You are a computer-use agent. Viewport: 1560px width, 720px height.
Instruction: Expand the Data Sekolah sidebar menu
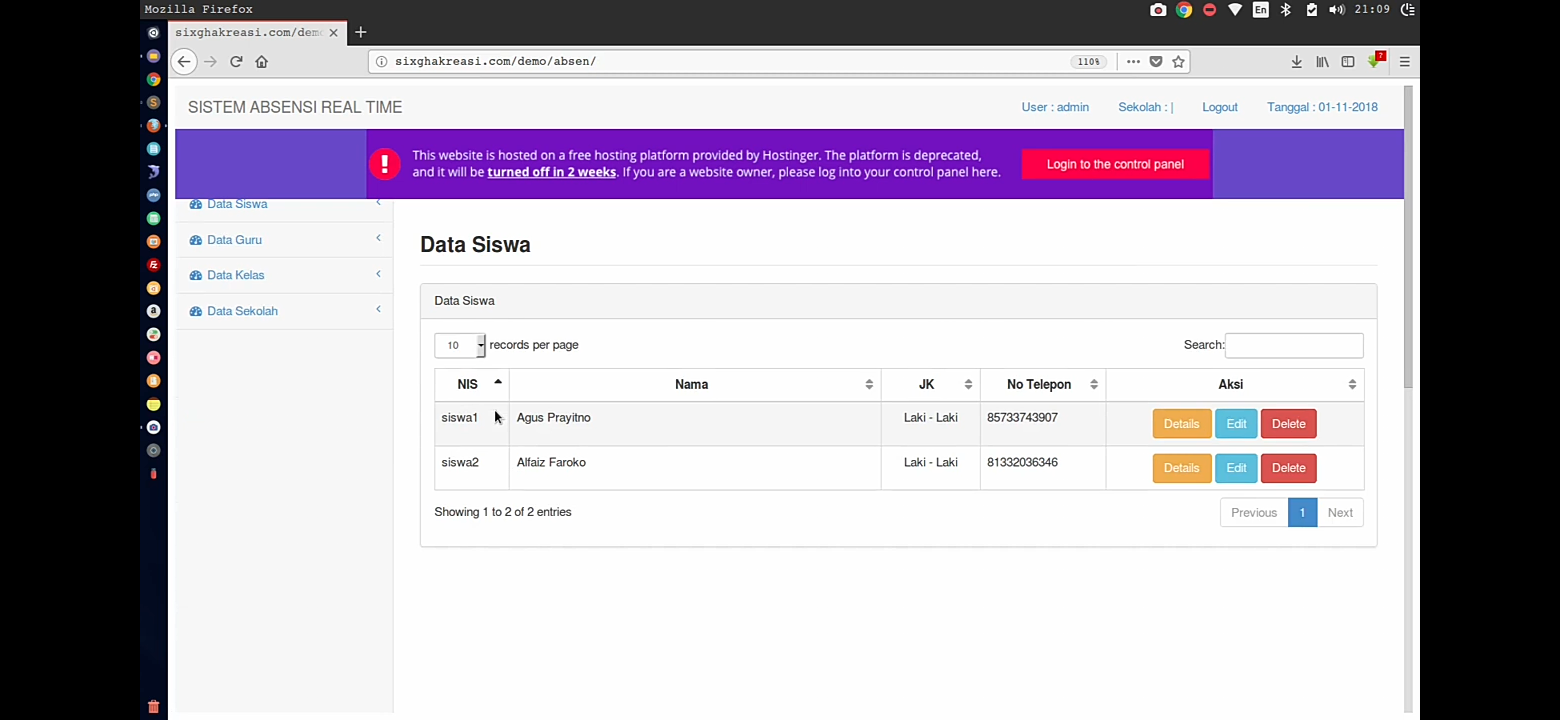242,311
